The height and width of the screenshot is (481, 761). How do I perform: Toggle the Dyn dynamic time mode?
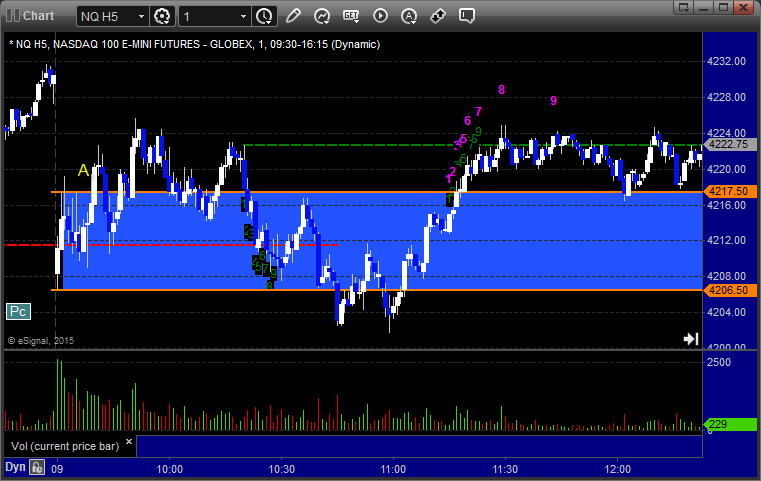15,467
